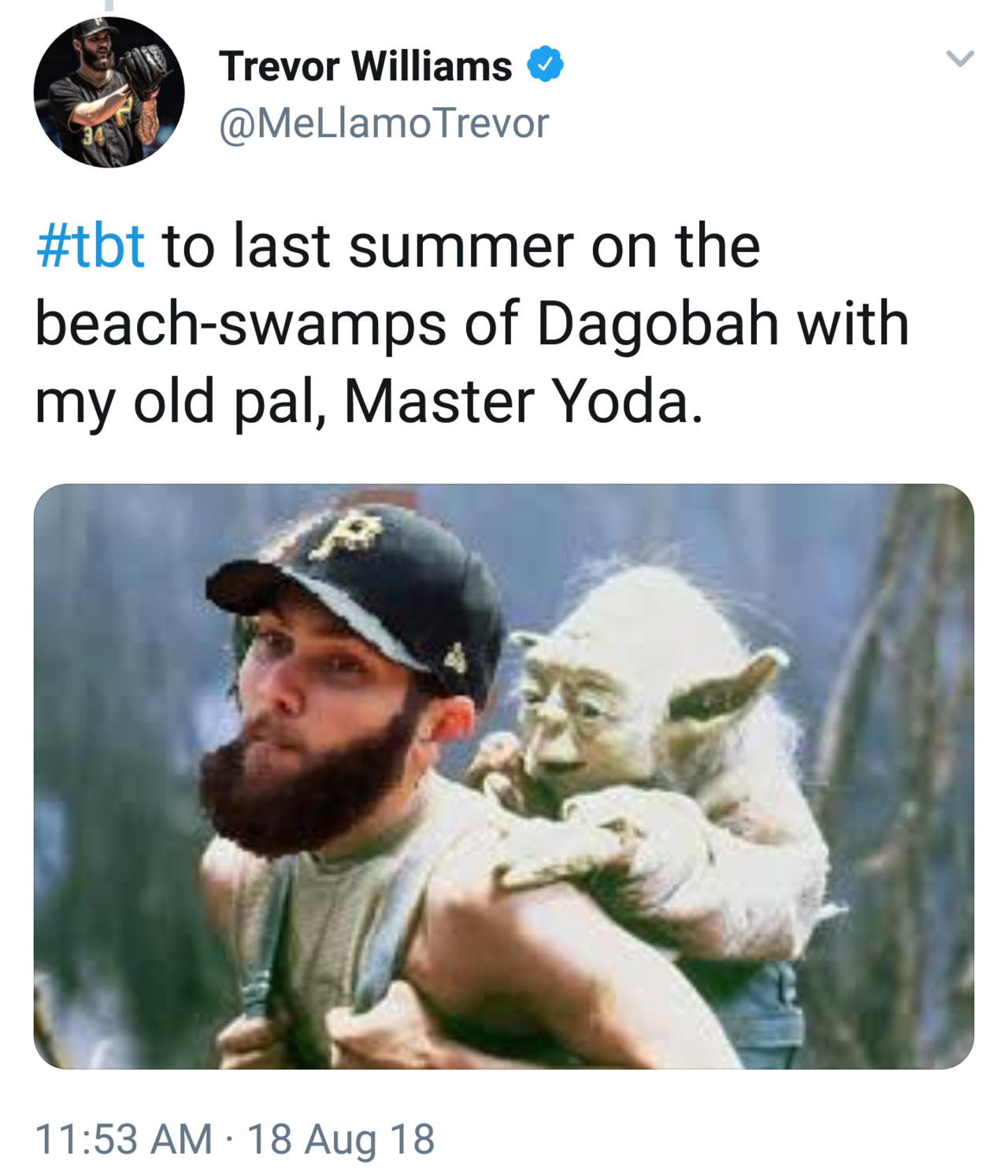Select the phrase "last summer" in tweet
The image size is (1008, 1176).
tap(405, 246)
